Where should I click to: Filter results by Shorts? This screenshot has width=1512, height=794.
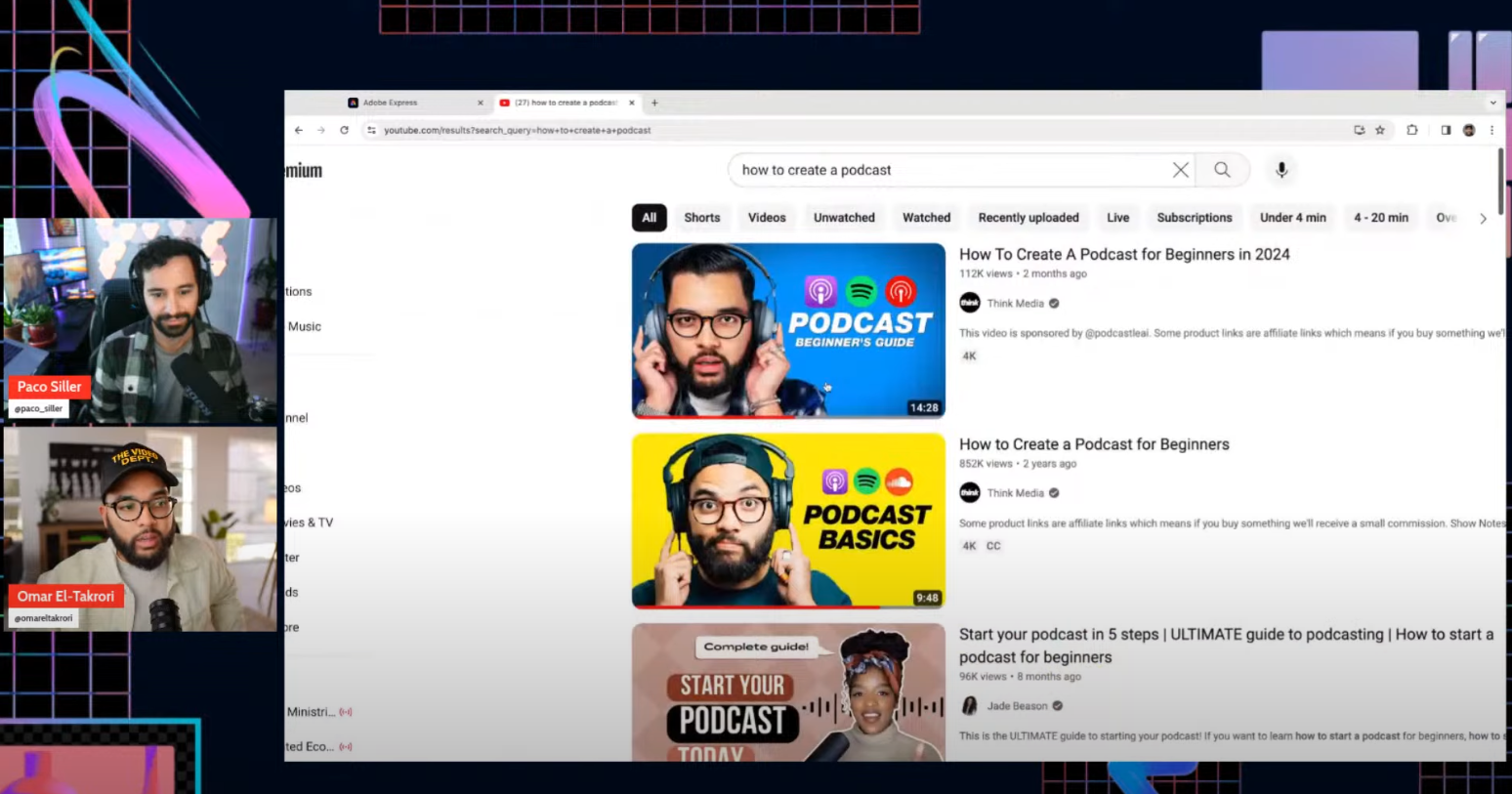702,218
